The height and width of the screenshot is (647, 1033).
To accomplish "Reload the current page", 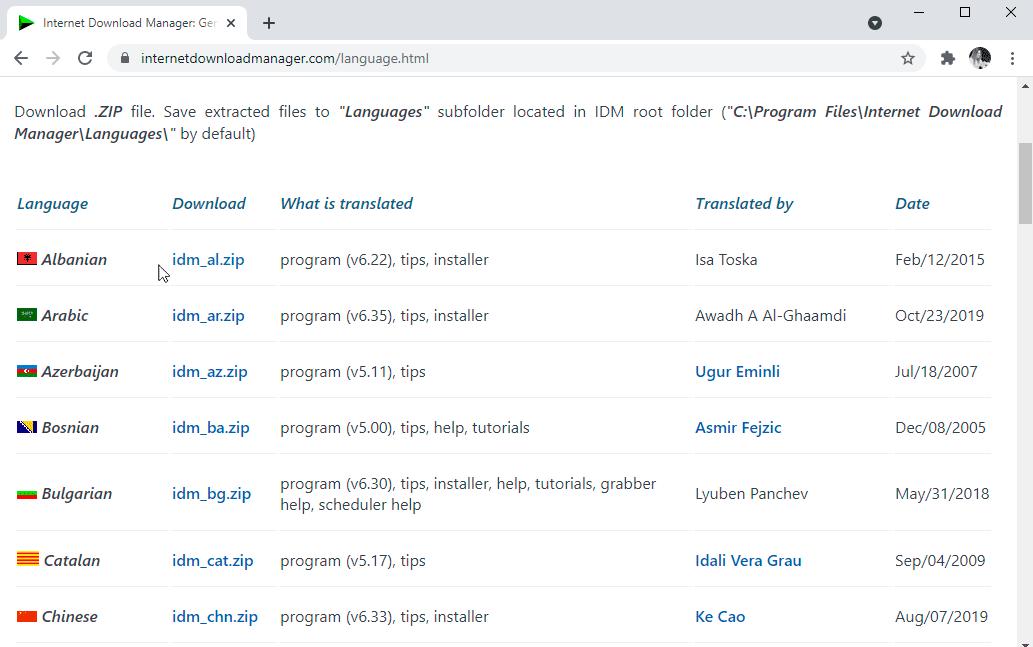I will [x=84, y=58].
